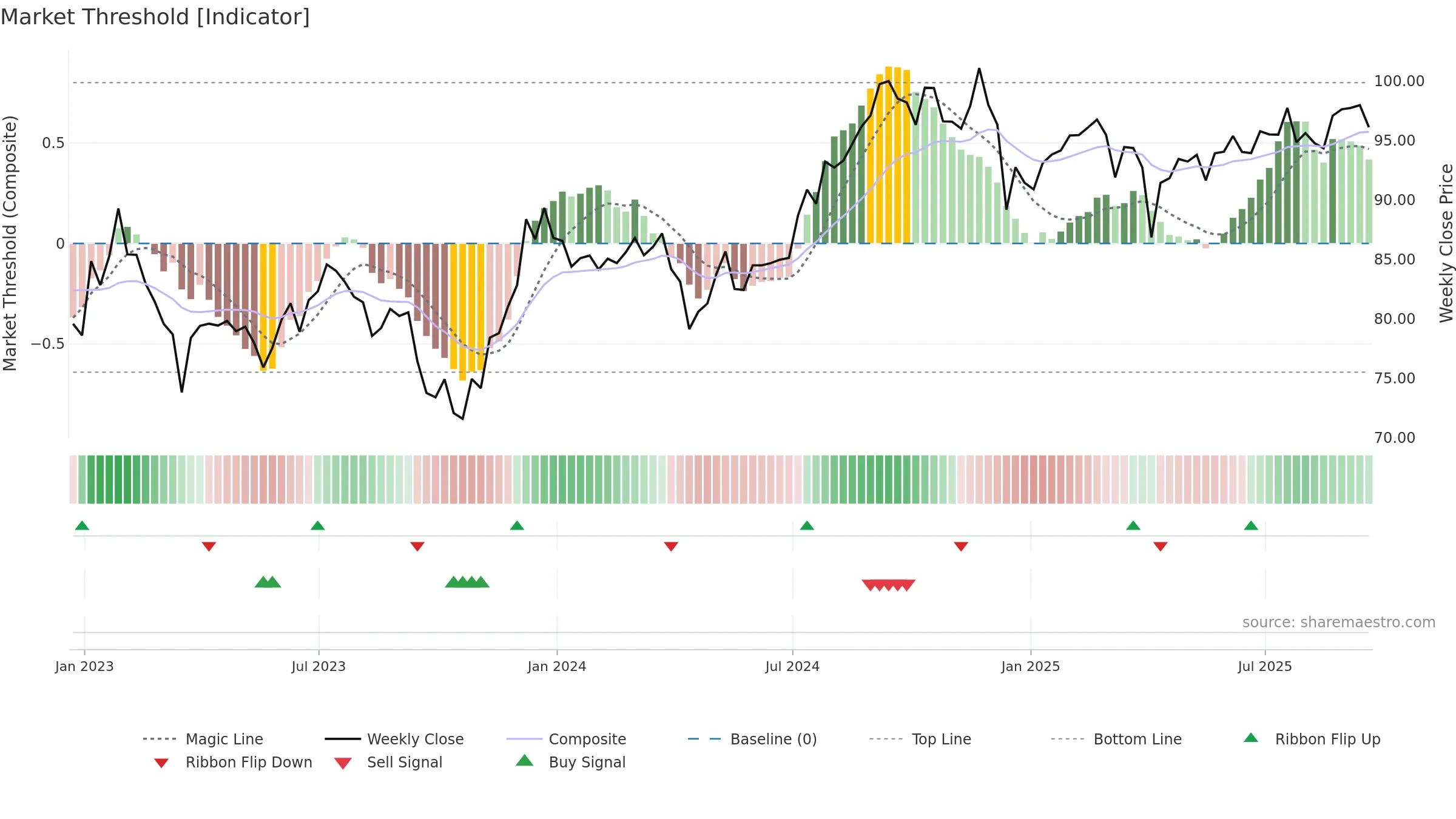The image size is (1456, 819).
Task: Select the red Sell Signal cluster after Jul 2024
Action: pos(889,585)
